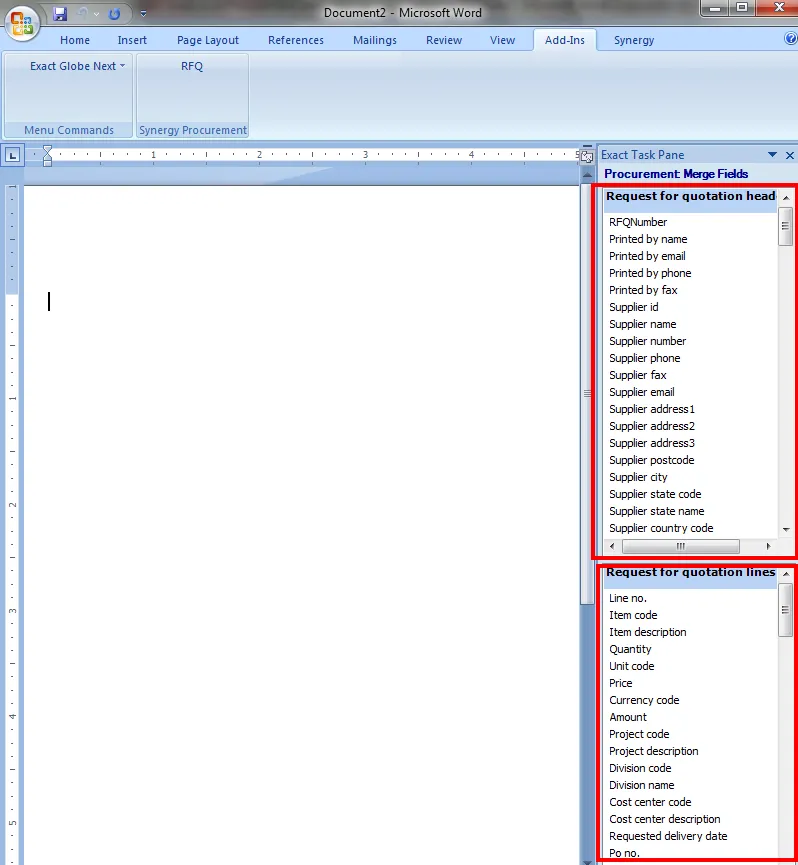Click the RFQNumber merge field
This screenshot has width=798, height=865.
click(x=638, y=222)
